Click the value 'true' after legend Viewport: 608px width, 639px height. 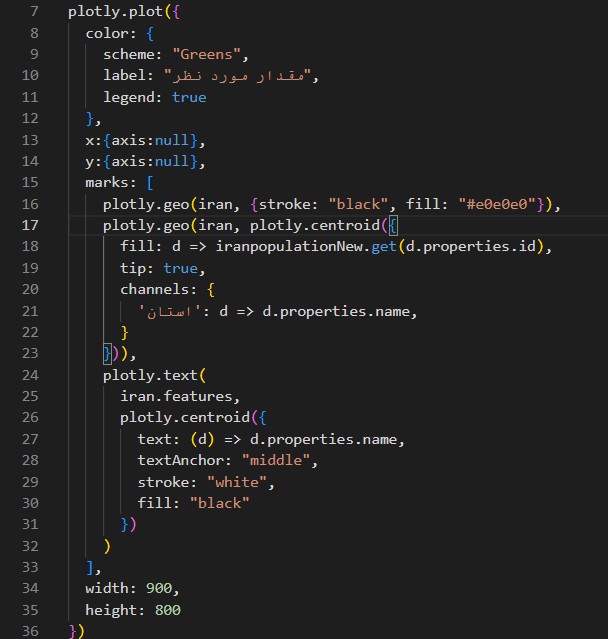point(189,97)
